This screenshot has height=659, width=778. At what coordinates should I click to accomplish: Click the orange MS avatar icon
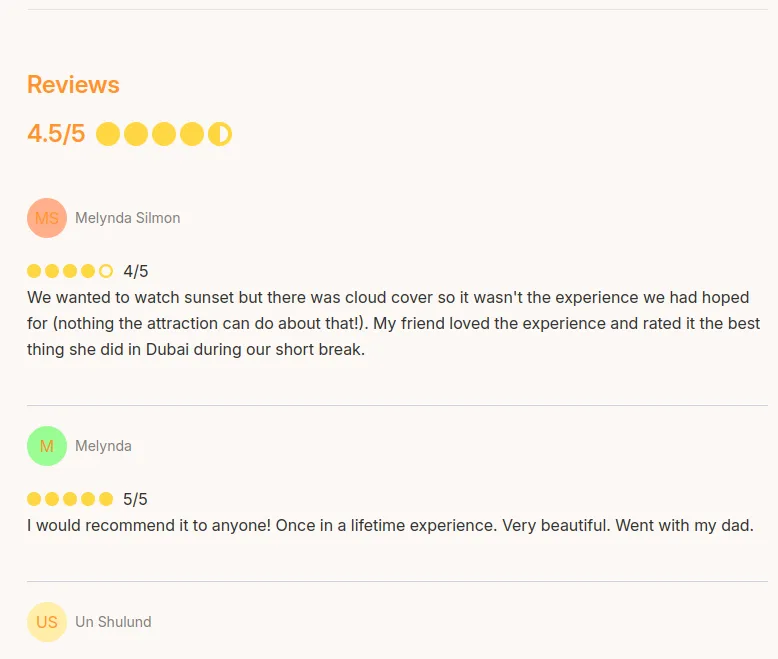[x=47, y=218]
